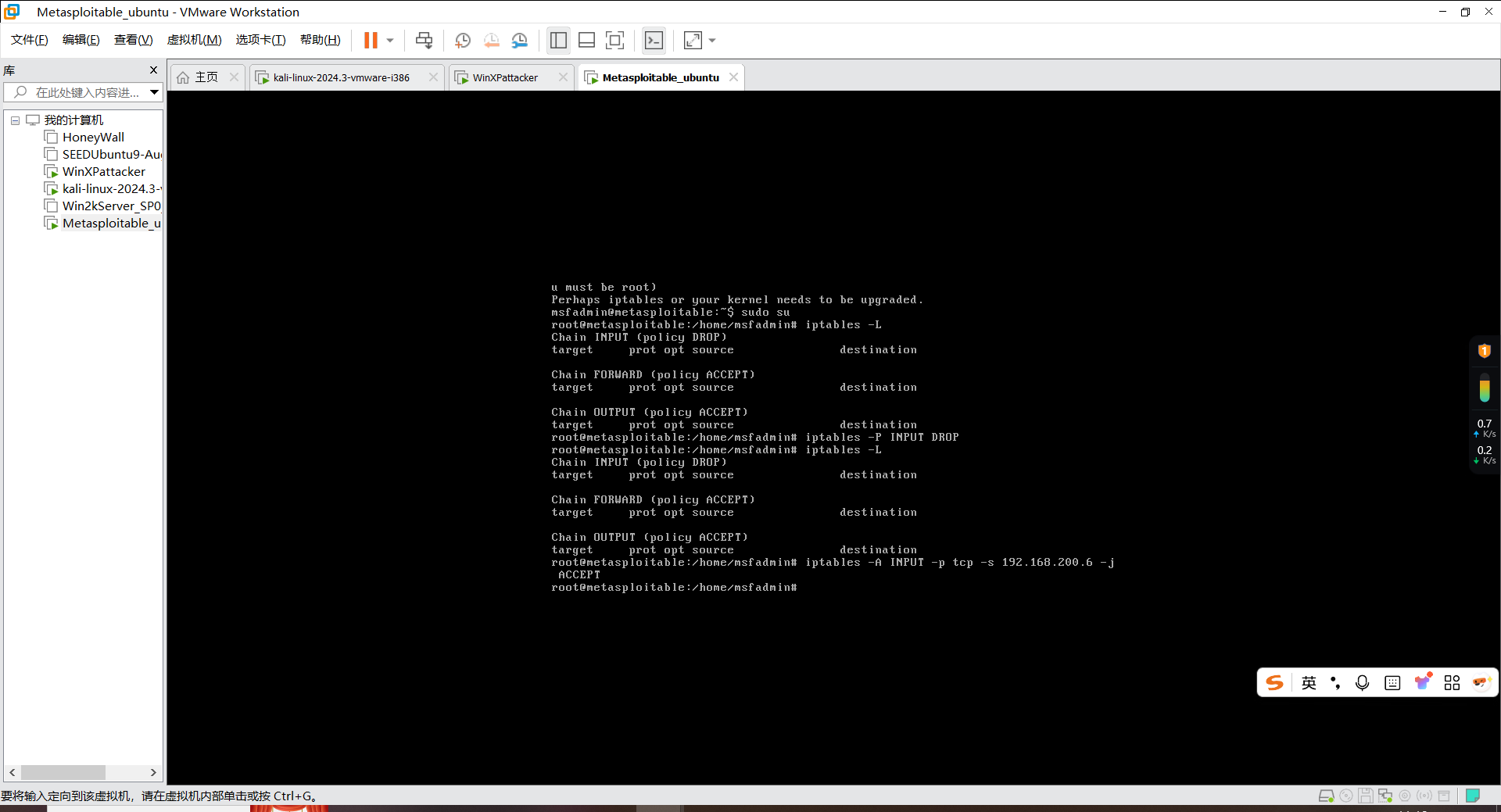Viewport: 1501px width, 812px height.
Task: Click the USB controller status icon
Action: coord(1424,796)
